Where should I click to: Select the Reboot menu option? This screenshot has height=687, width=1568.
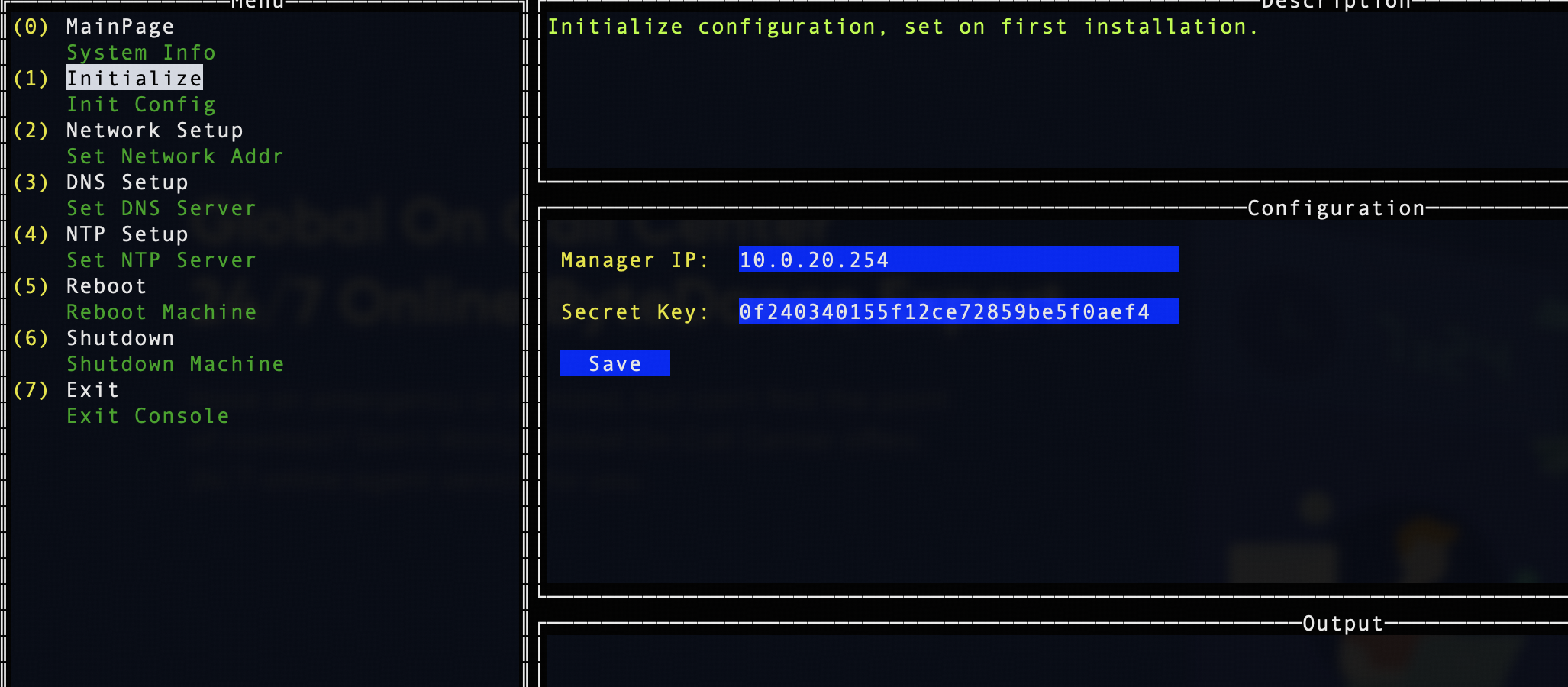[x=106, y=286]
